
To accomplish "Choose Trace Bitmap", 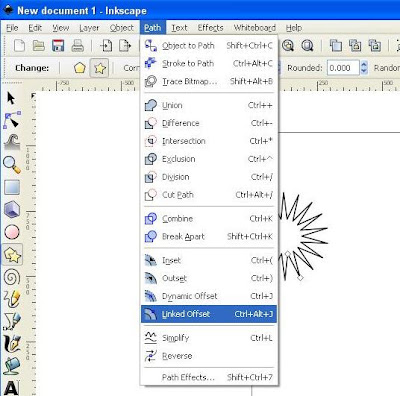I will [209, 81].
